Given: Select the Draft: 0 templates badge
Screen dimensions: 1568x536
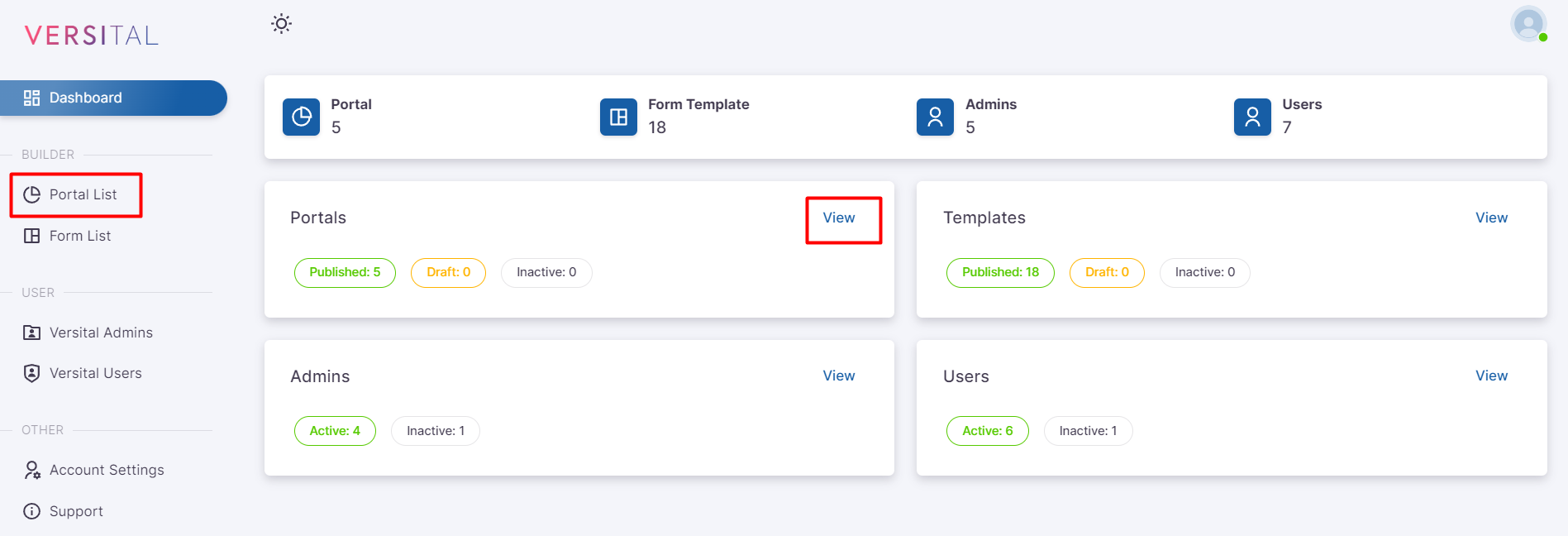Looking at the screenshot, I should tap(1106, 272).
